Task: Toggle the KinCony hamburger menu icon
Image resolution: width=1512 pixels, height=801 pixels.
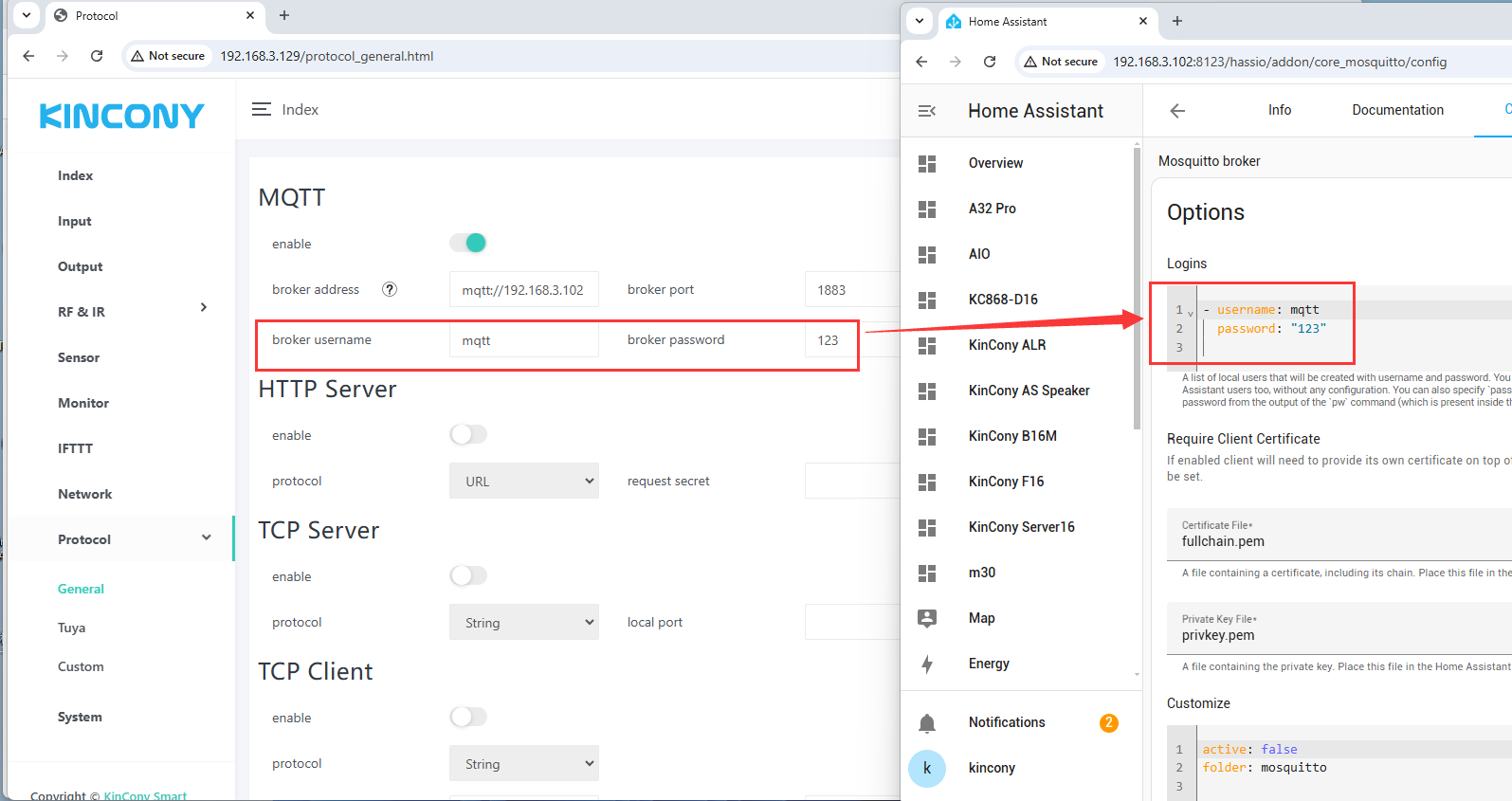Action: (262, 110)
